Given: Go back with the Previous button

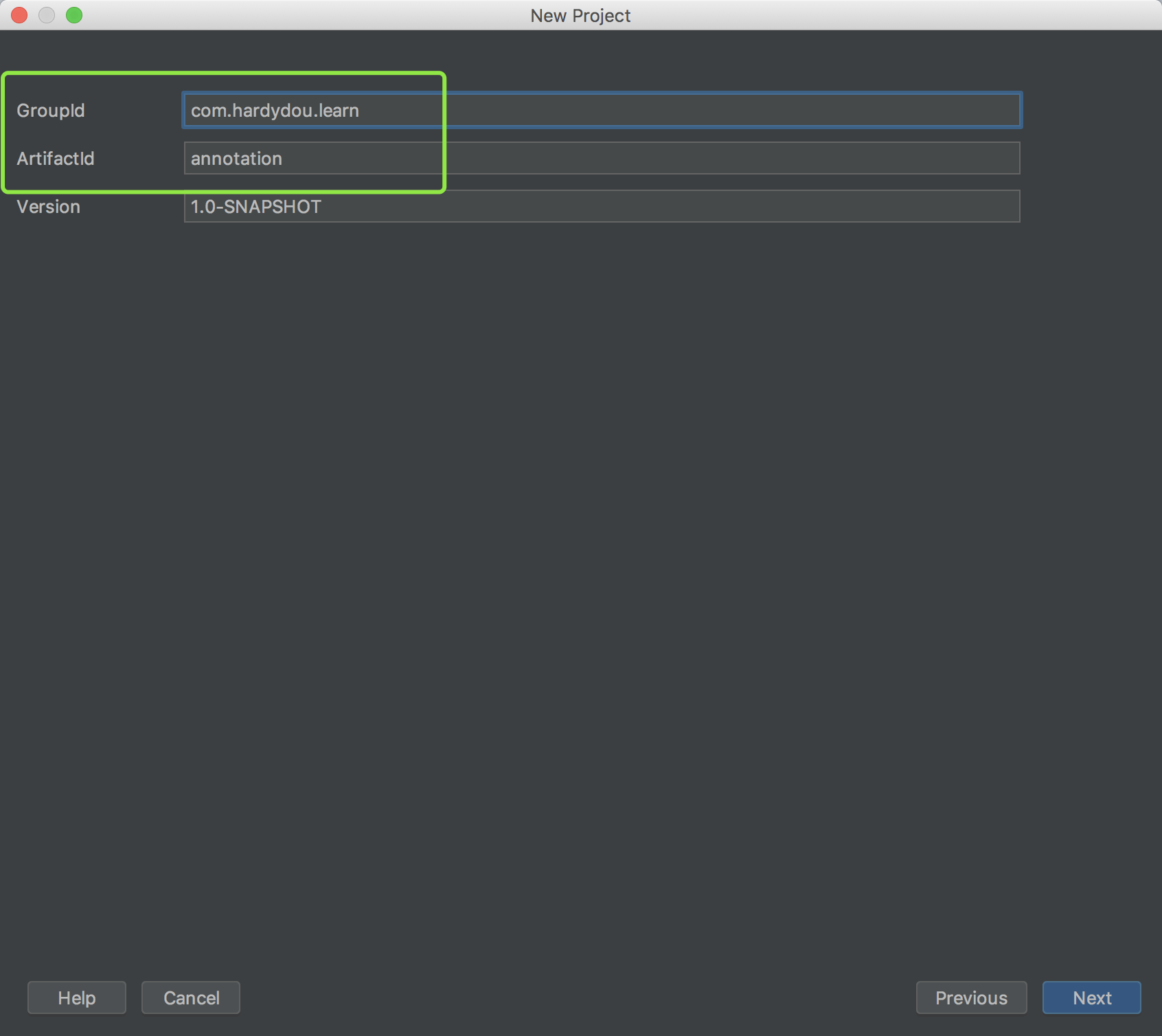Looking at the screenshot, I should tap(971, 998).
